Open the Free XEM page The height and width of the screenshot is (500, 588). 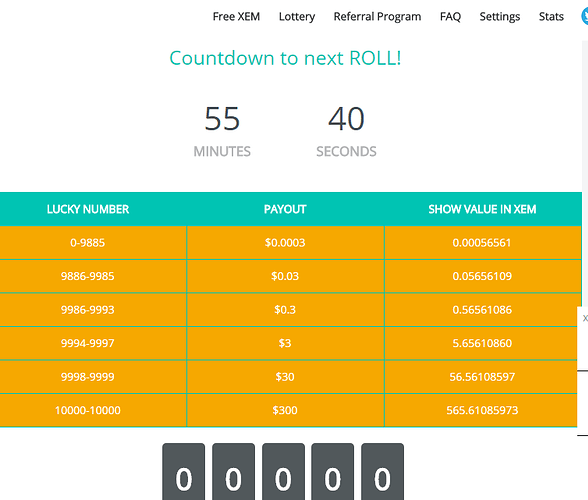click(236, 17)
